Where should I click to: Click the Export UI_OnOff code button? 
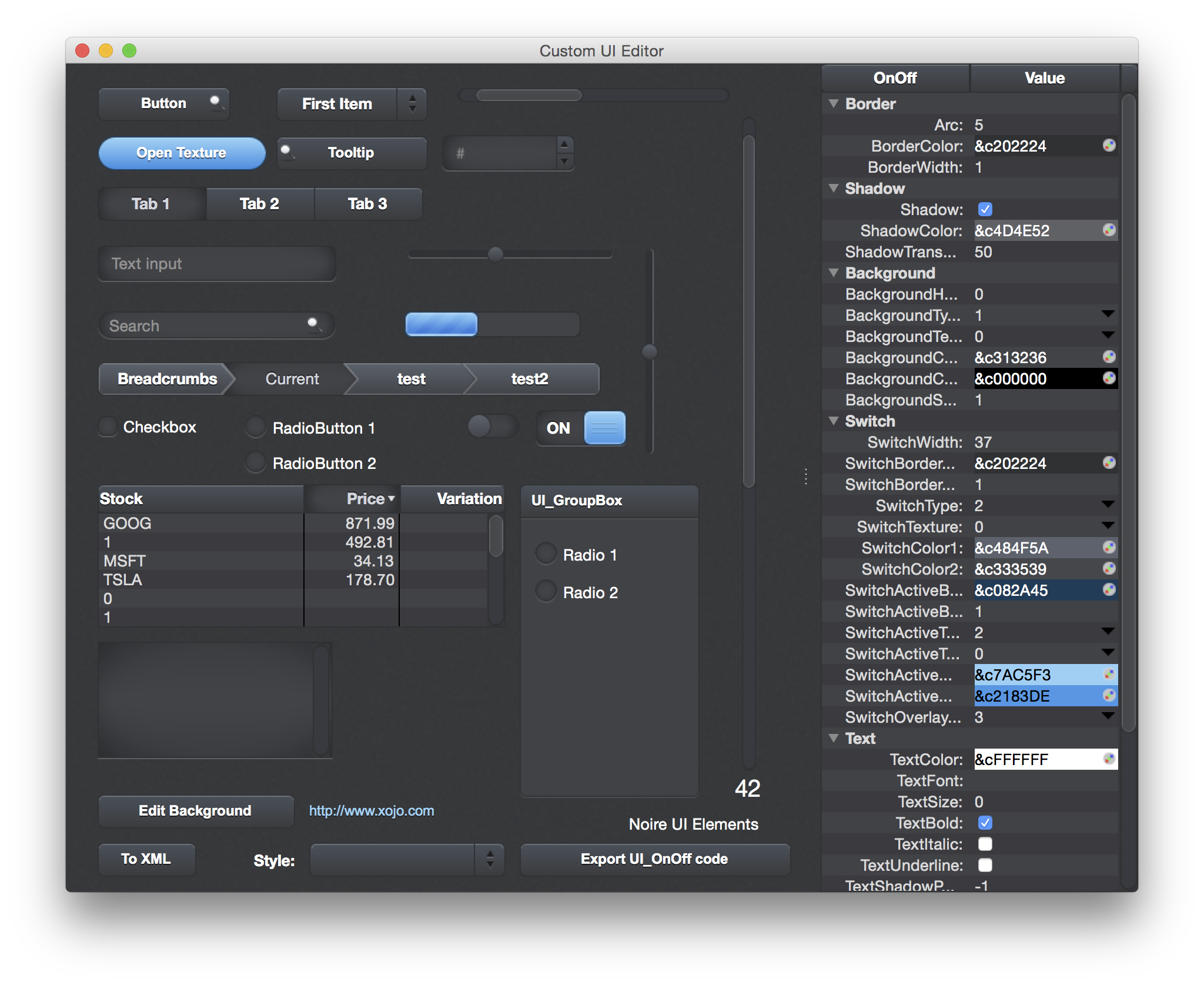pos(654,859)
